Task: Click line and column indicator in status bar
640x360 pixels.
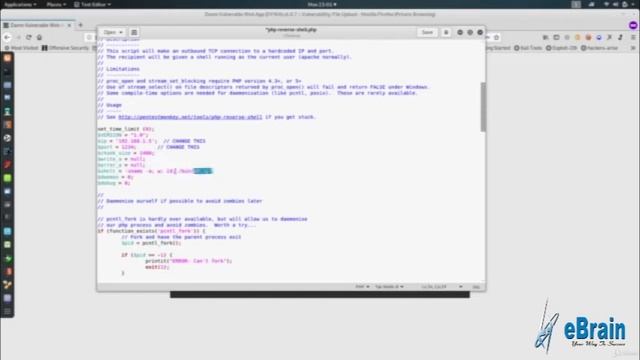Action: (434, 287)
